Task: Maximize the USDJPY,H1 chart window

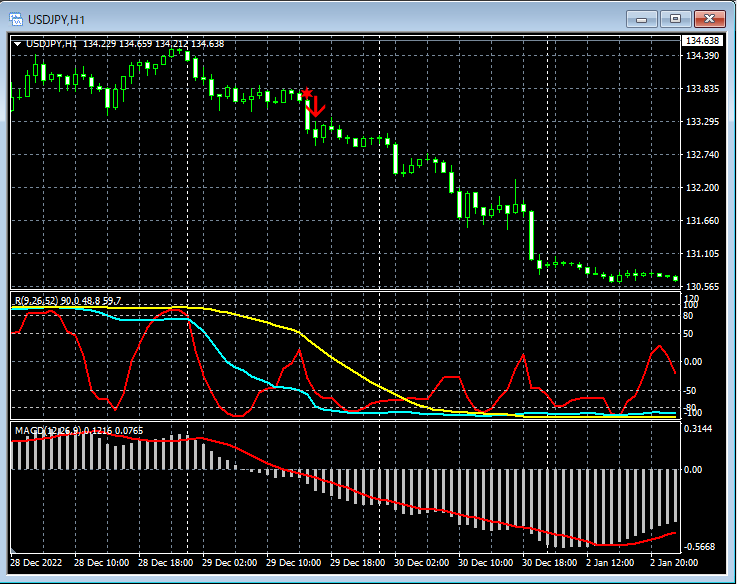Action: 675,19
